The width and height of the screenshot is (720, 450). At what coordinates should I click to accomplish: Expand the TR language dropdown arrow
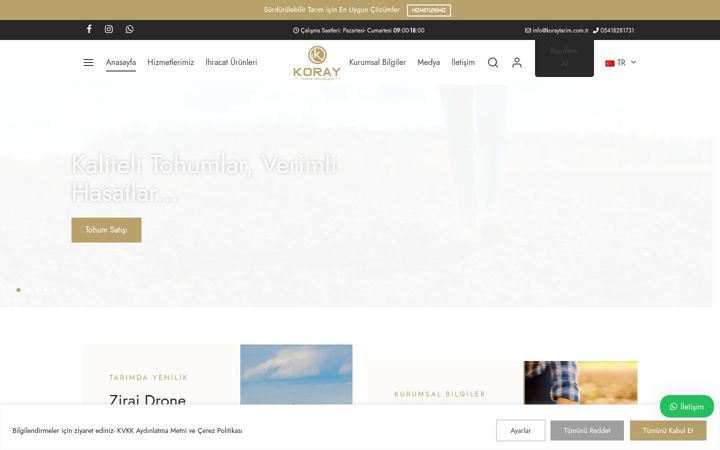633,62
